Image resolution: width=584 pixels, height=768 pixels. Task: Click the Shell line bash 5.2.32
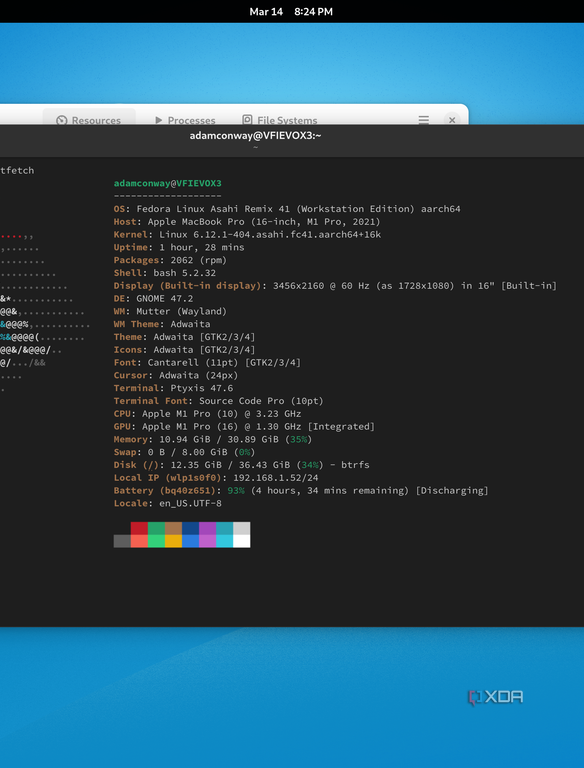click(165, 272)
